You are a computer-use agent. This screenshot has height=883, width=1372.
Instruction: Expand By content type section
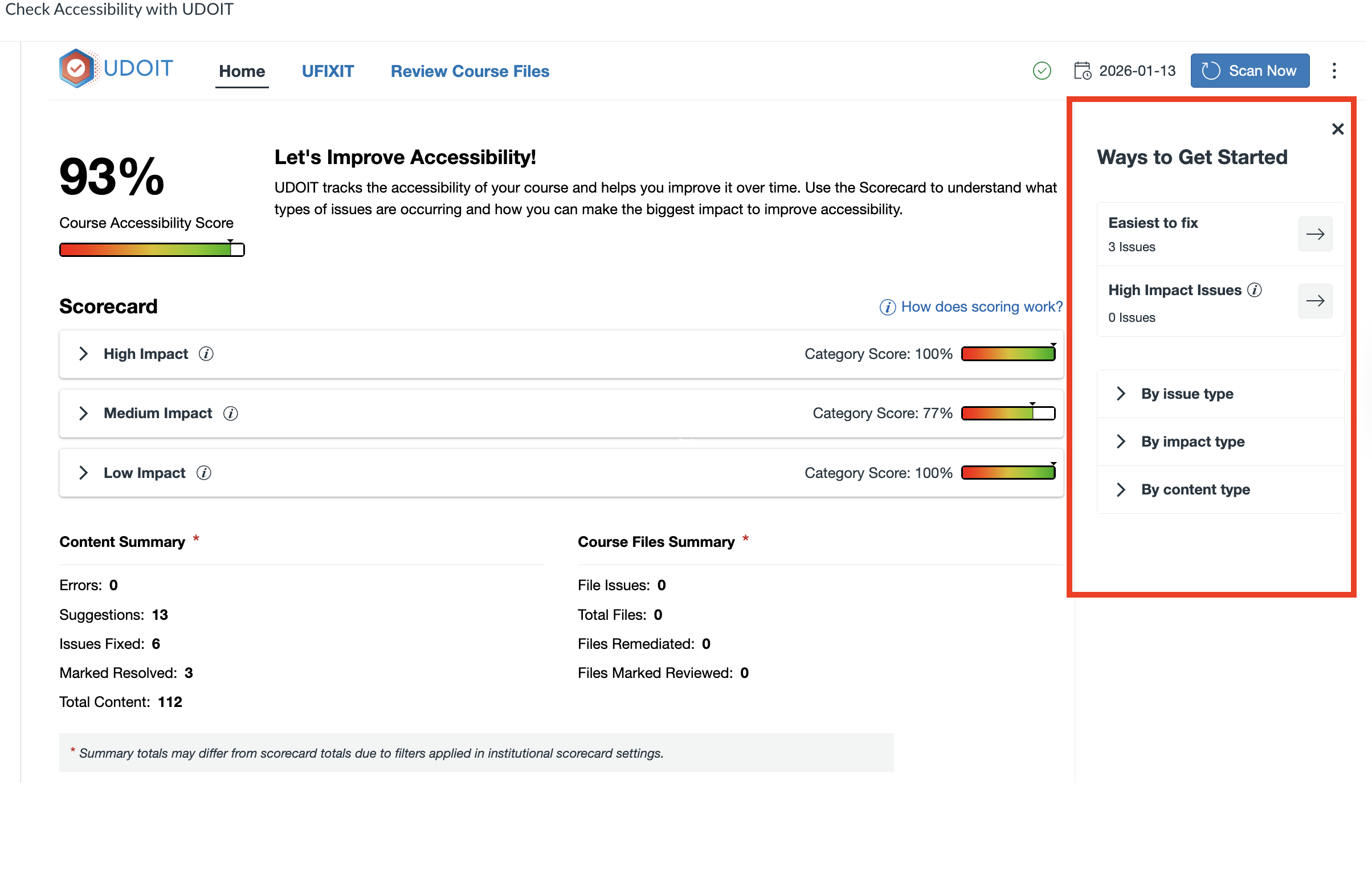pyautogui.click(x=1220, y=490)
